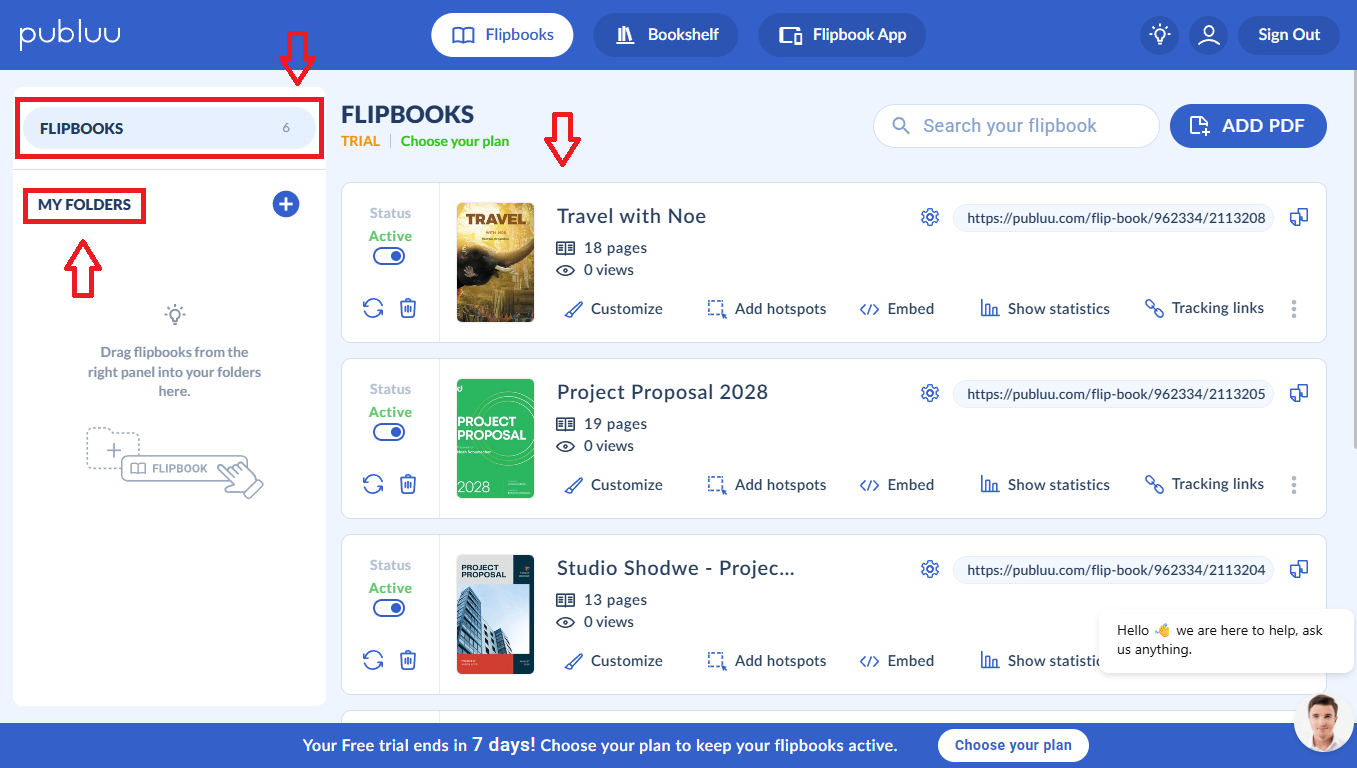The height and width of the screenshot is (768, 1357).
Task: Disable Project Proposal 2028 active switch
Action: pos(389,432)
